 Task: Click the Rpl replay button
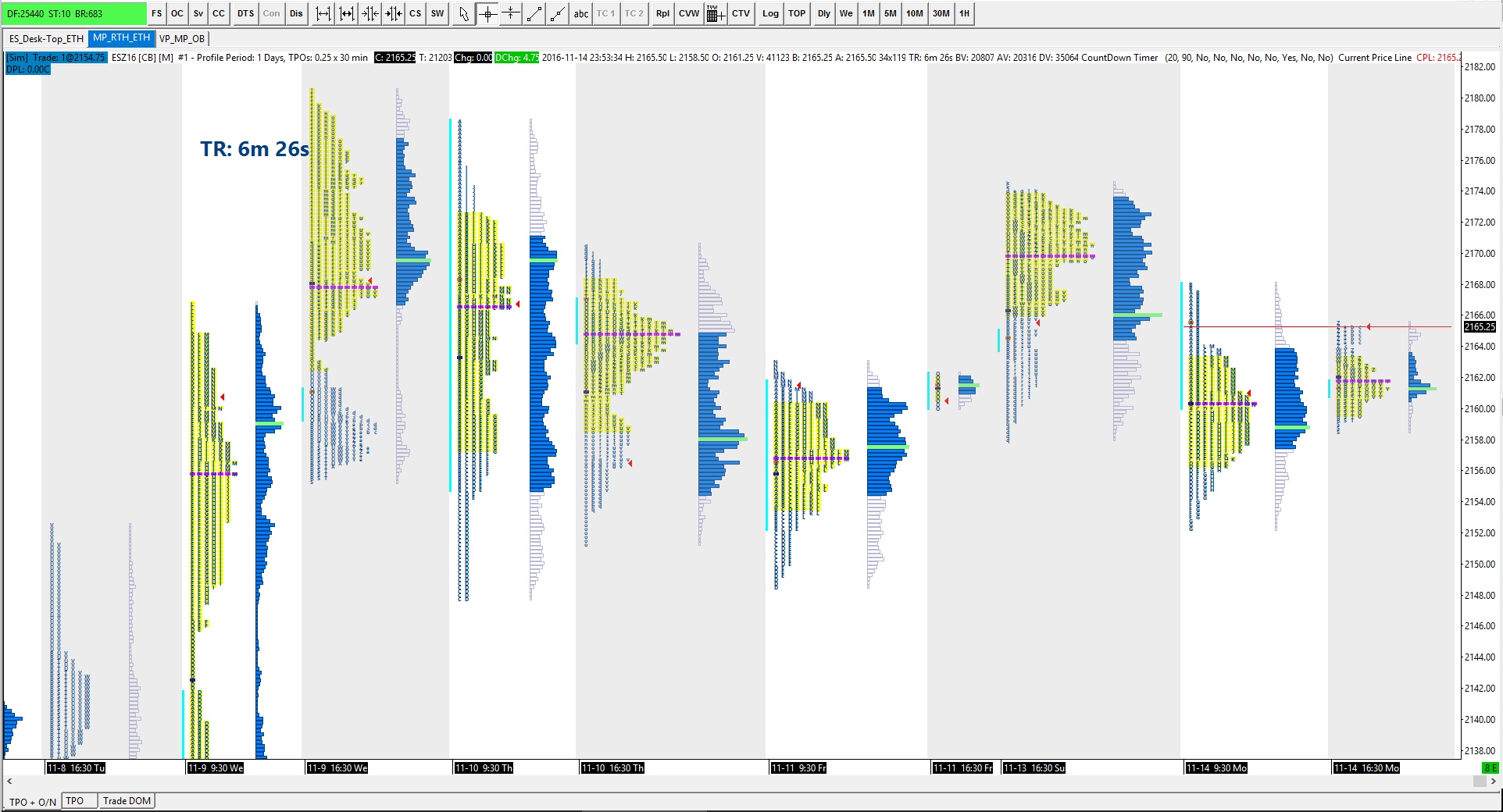tap(663, 14)
